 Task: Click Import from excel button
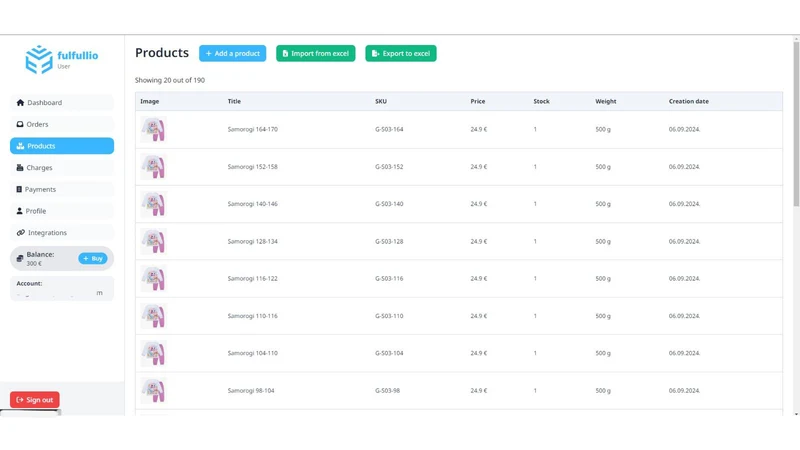point(316,54)
